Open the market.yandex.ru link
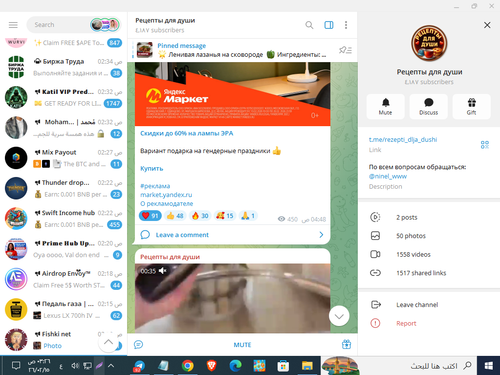500x375 pixels. tap(166, 195)
